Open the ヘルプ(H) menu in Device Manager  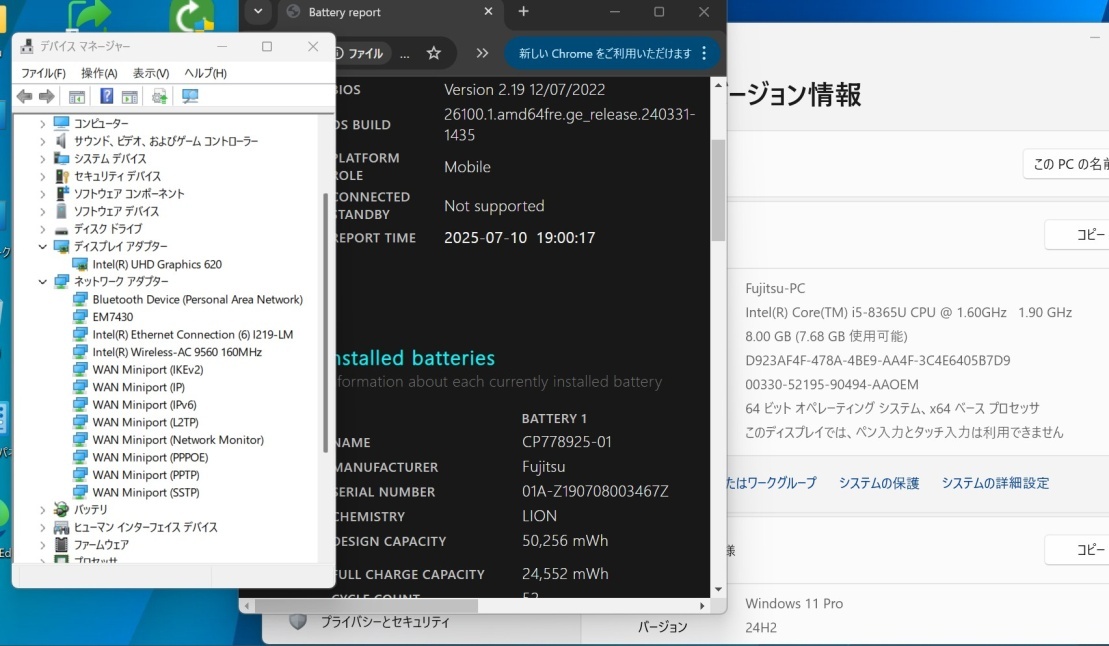(205, 73)
